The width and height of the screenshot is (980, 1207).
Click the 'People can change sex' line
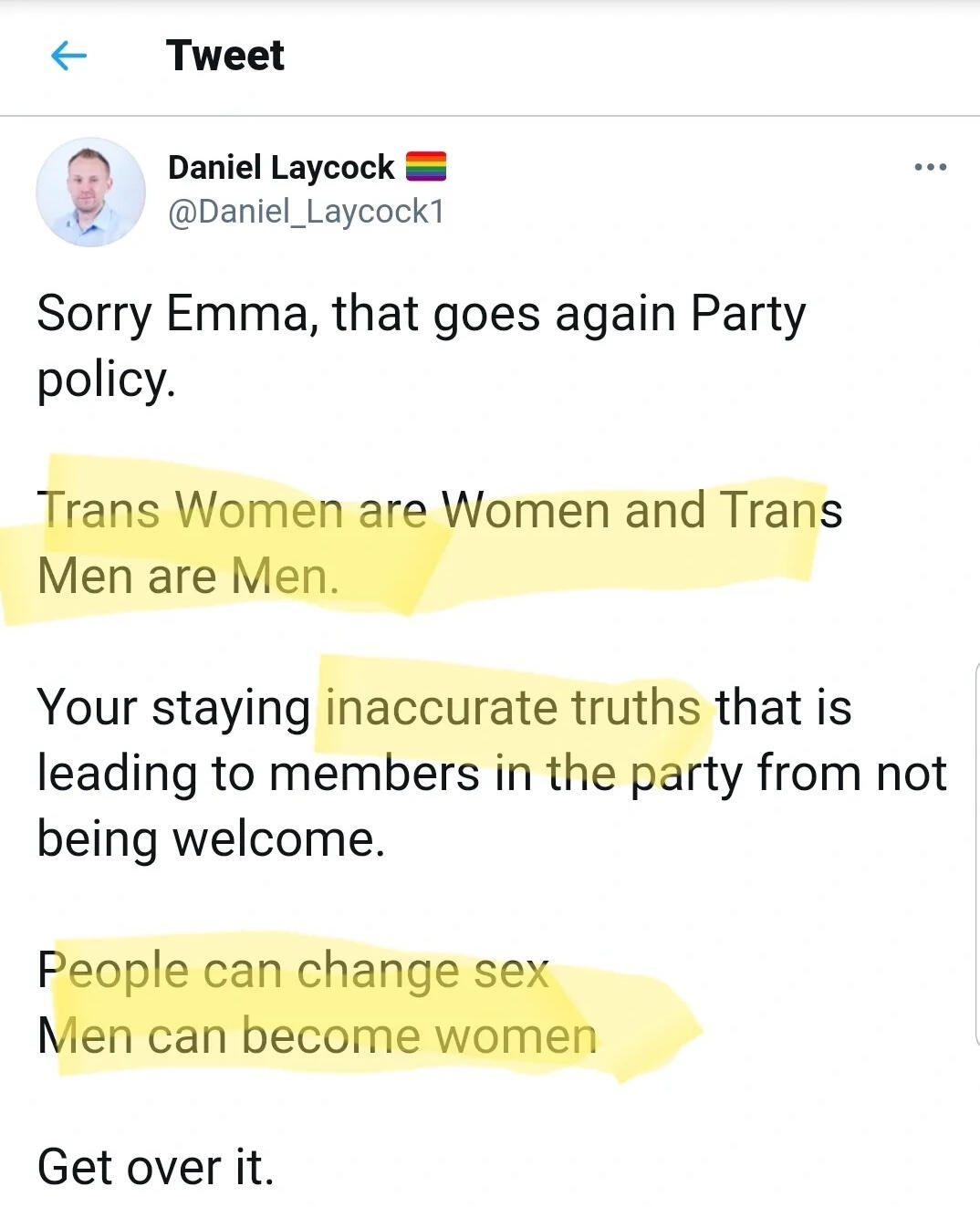tap(293, 970)
